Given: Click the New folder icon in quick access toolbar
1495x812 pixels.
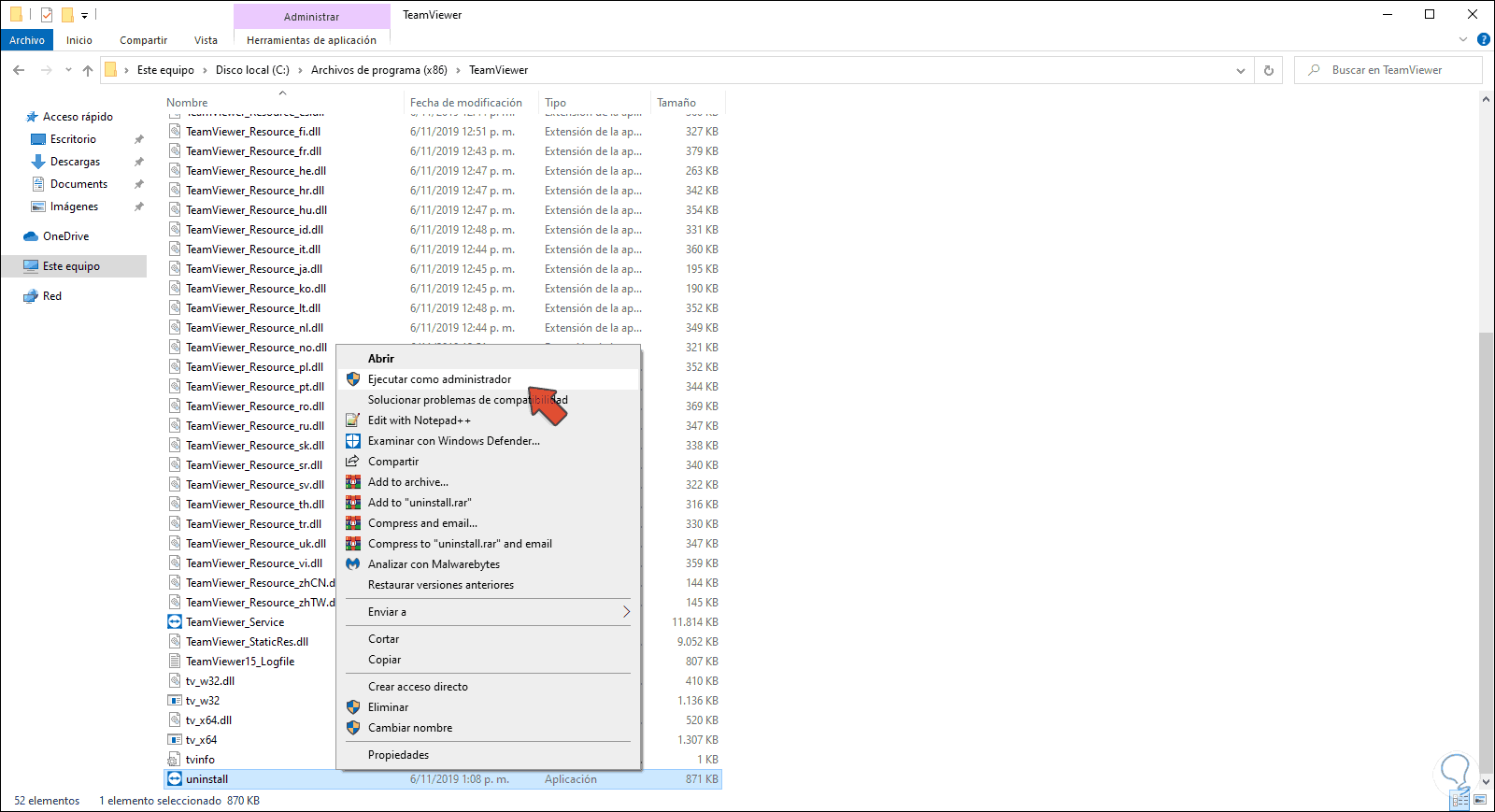Looking at the screenshot, I should 67,15.
